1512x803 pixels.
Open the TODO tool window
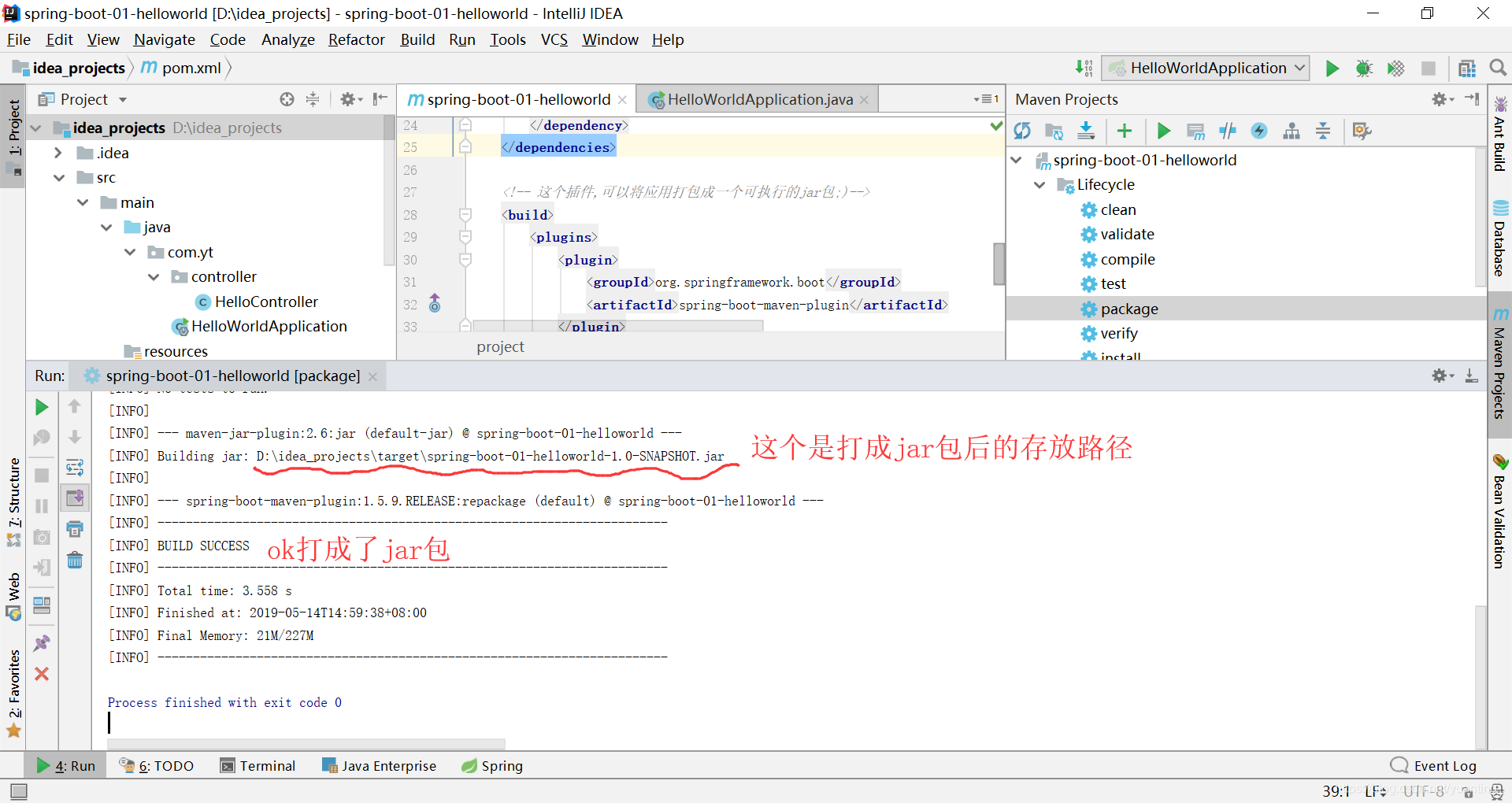pyautogui.click(x=156, y=766)
